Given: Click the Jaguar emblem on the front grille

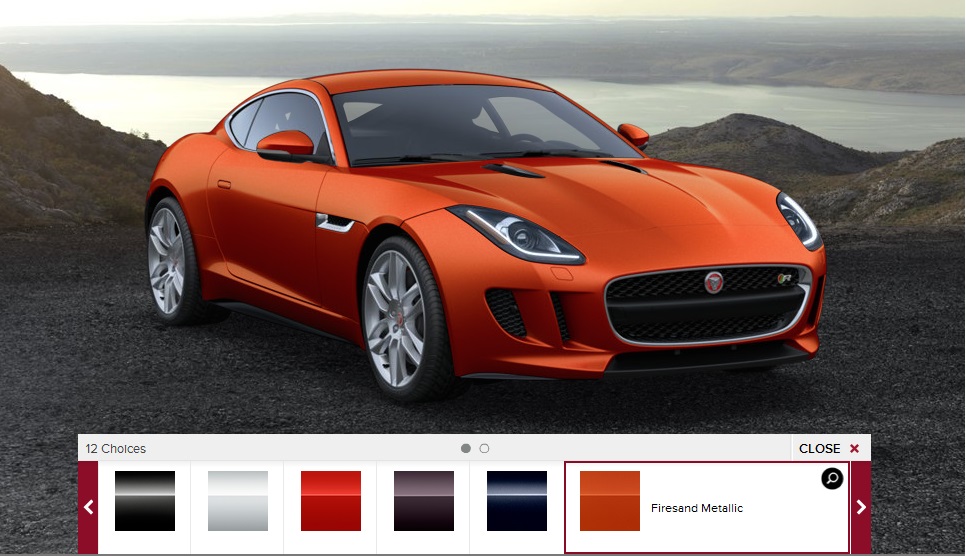Looking at the screenshot, I should [x=713, y=282].
